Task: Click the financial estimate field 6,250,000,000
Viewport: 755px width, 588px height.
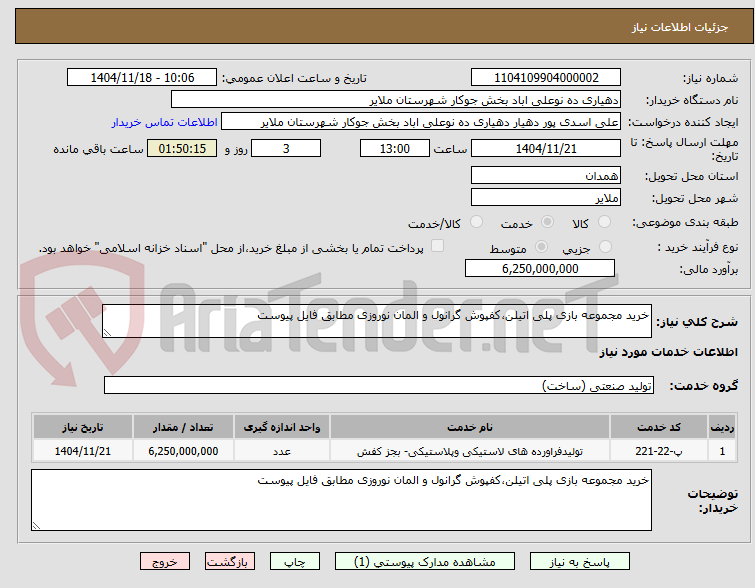Action: (540, 268)
